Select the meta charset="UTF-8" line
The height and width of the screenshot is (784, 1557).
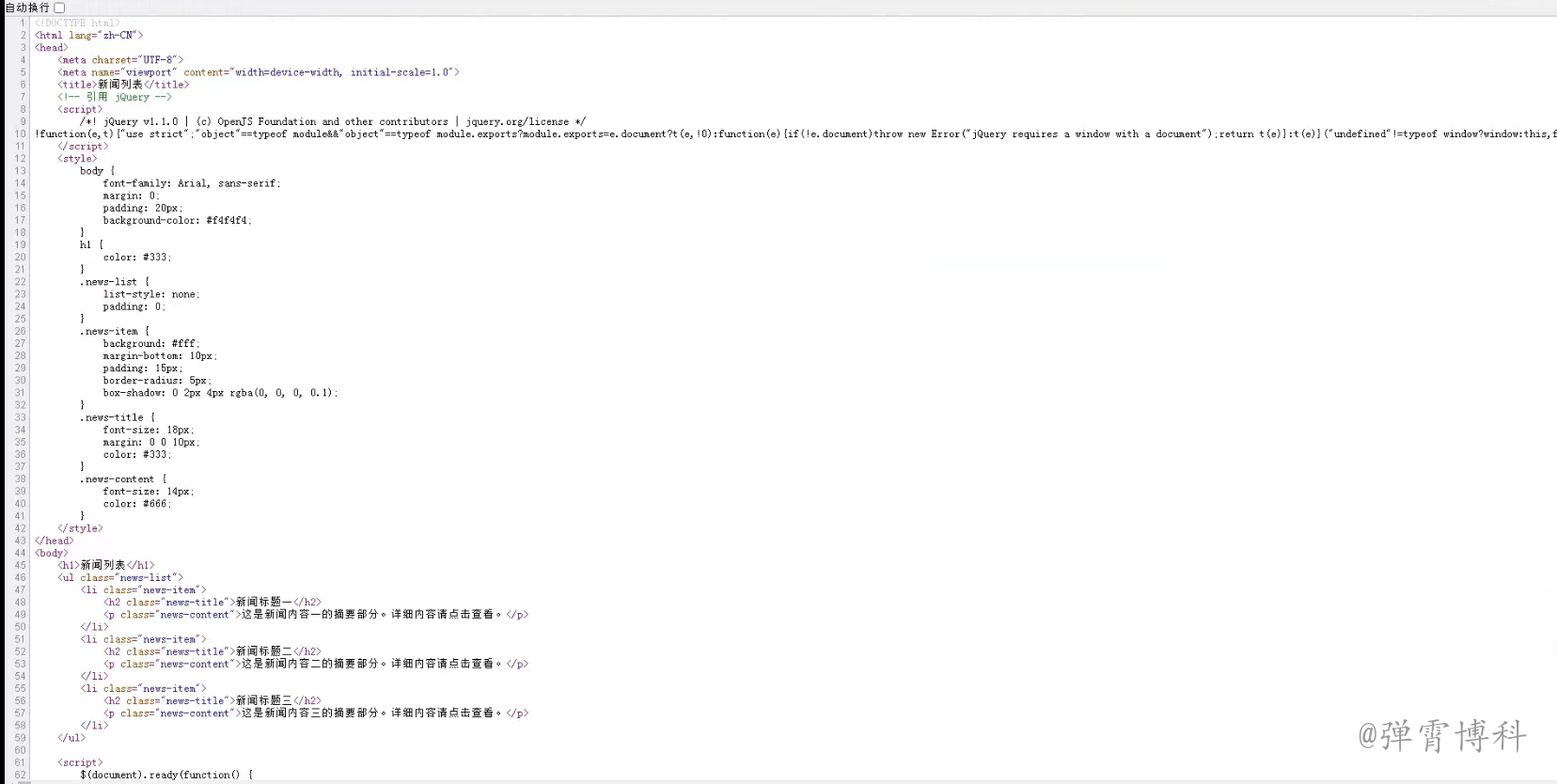click(120, 60)
